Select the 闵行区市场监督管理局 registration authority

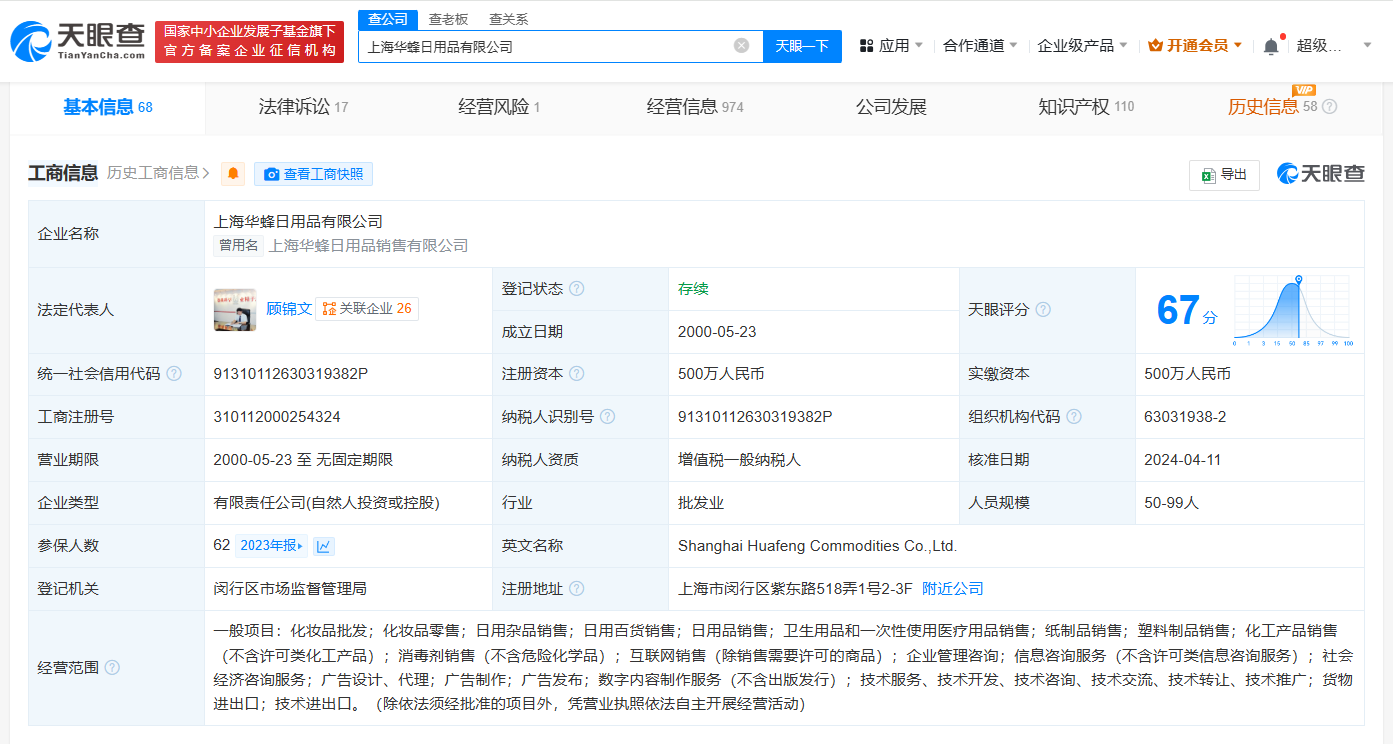tap(290, 589)
